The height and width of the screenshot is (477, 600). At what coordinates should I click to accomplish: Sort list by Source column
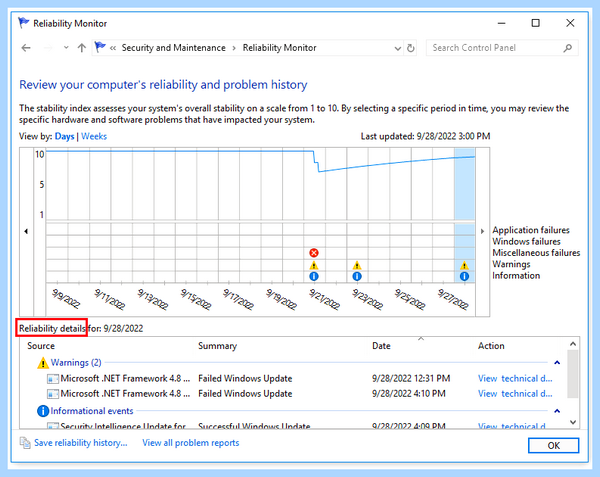[41, 346]
